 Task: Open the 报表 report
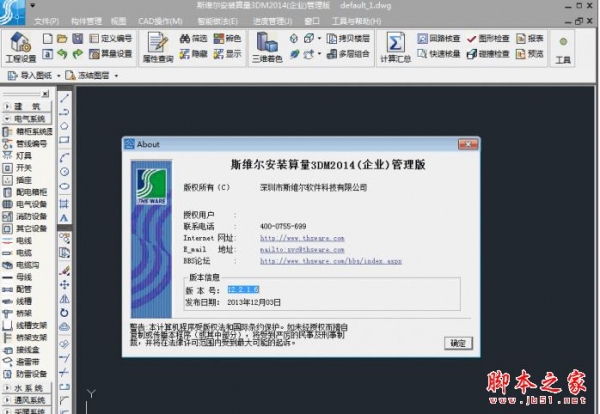point(530,38)
